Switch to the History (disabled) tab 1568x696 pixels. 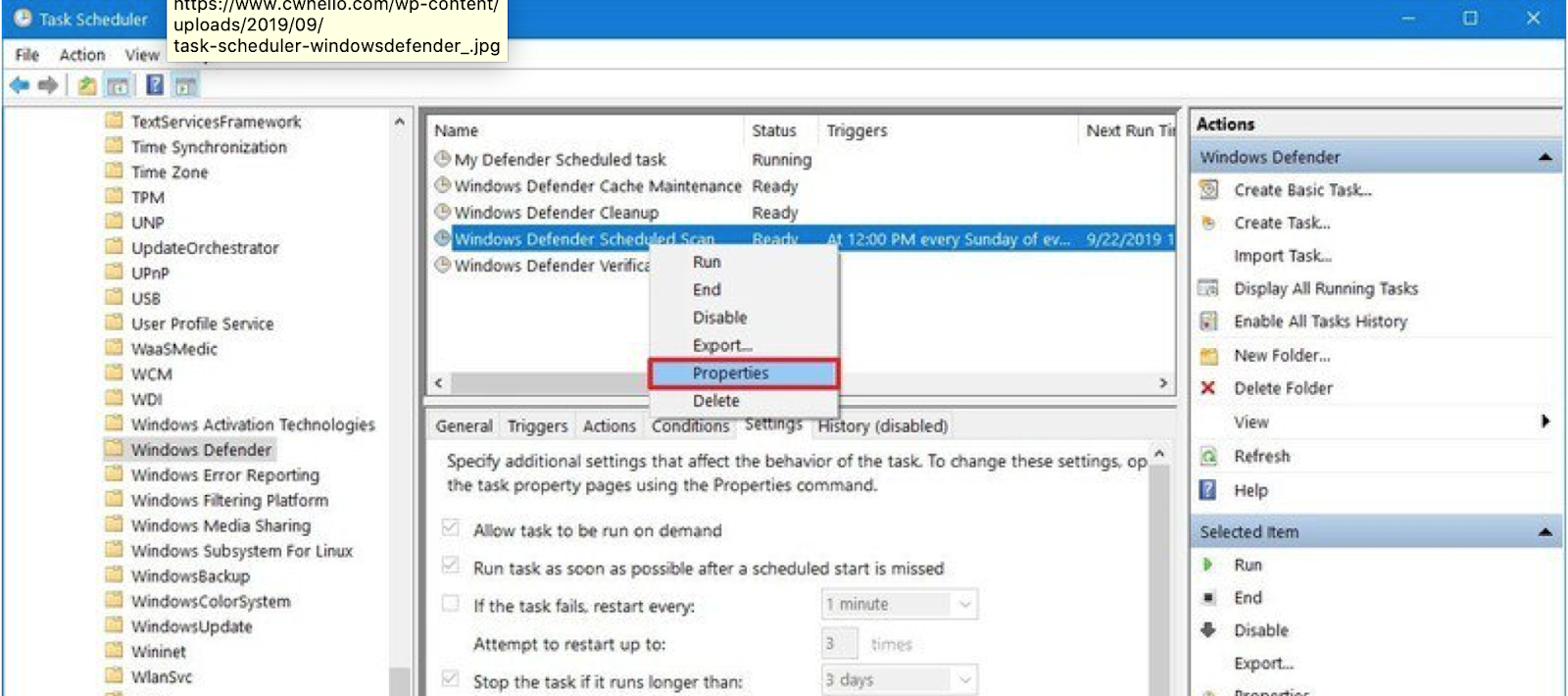click(883, 425)
